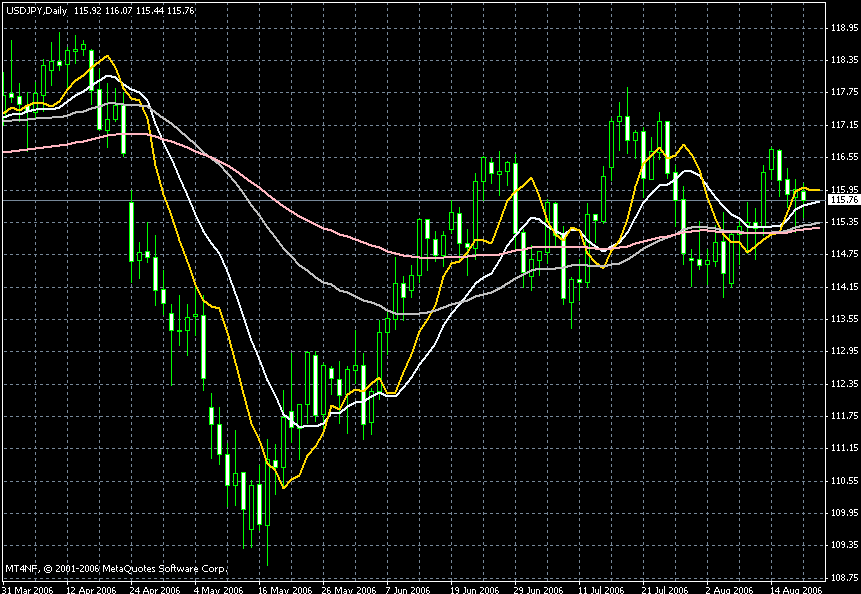Click the 112.35 price axis label
Image resolution: width=861 pixels, height=594 pixels.
pyautogui.click(x=845, y=384)
